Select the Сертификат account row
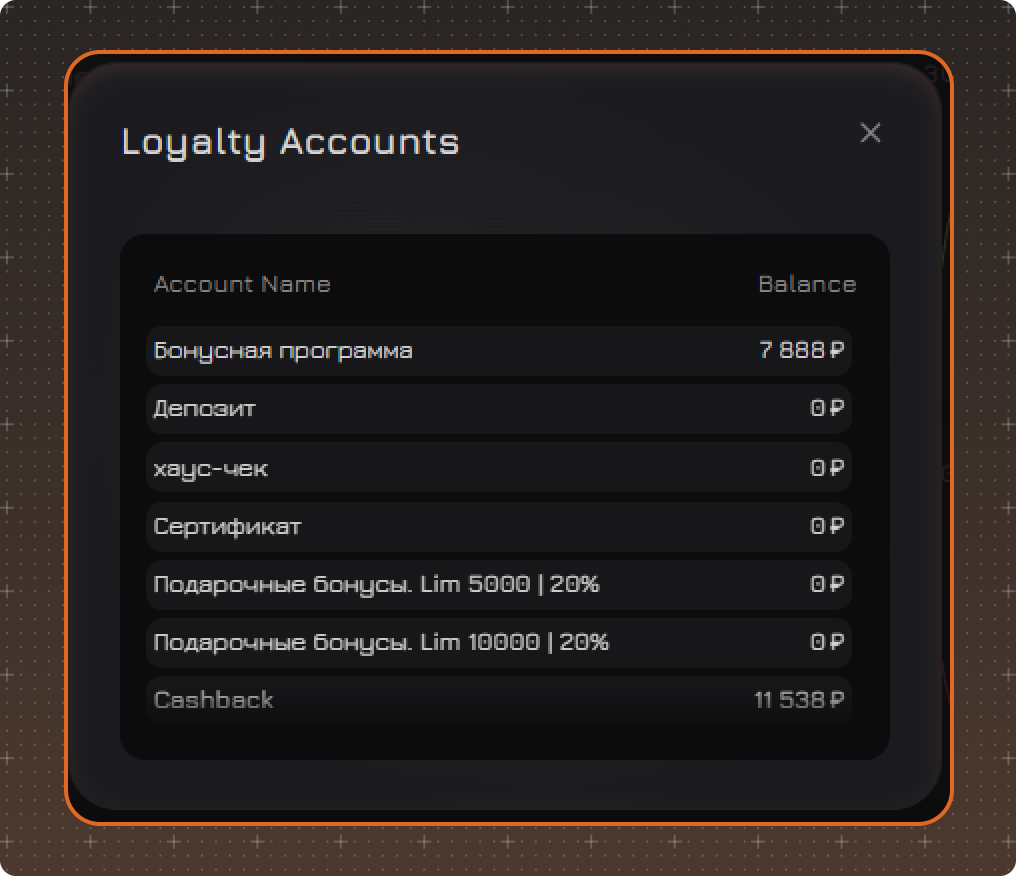The image size is (1016, 876). pos(499,526)
